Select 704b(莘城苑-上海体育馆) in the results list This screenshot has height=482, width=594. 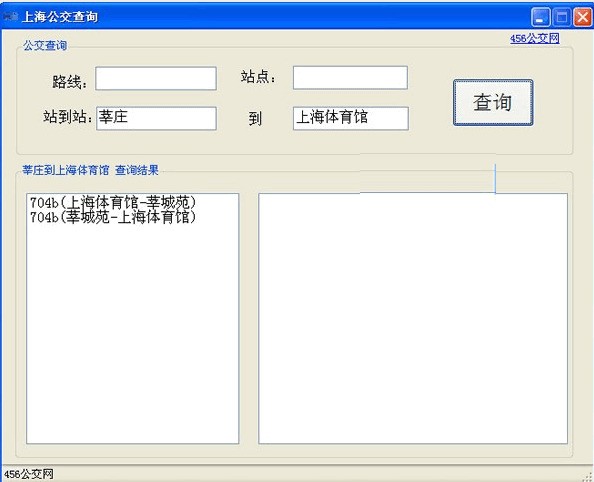click(113, 217)
